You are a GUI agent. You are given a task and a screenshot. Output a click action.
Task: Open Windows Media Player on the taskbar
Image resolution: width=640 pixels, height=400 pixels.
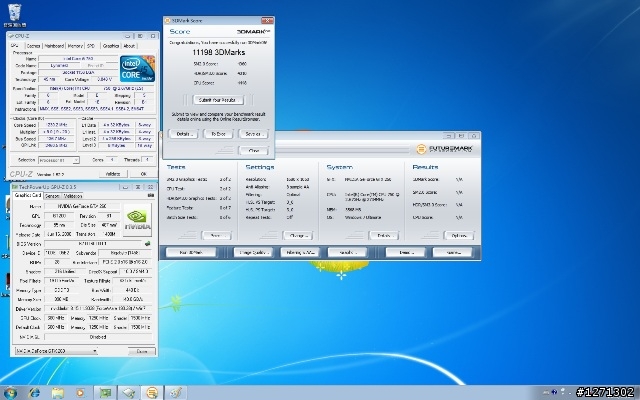coord(80,393)
